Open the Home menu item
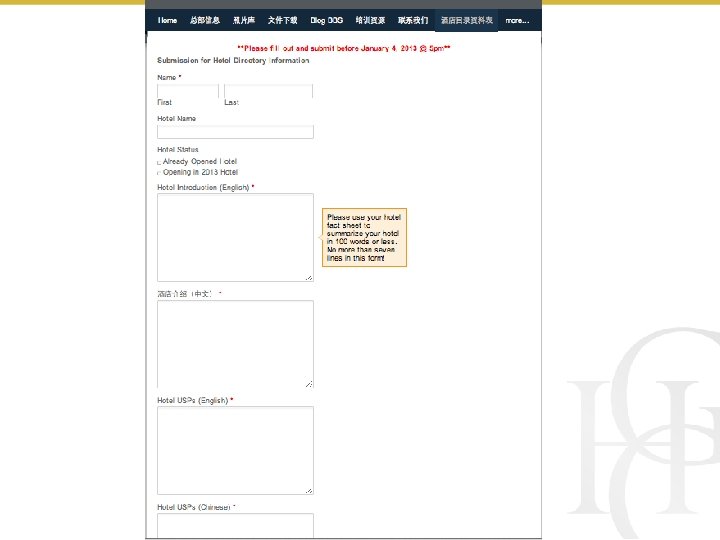Viewport: 720px width, 540px height. point(167,20)
